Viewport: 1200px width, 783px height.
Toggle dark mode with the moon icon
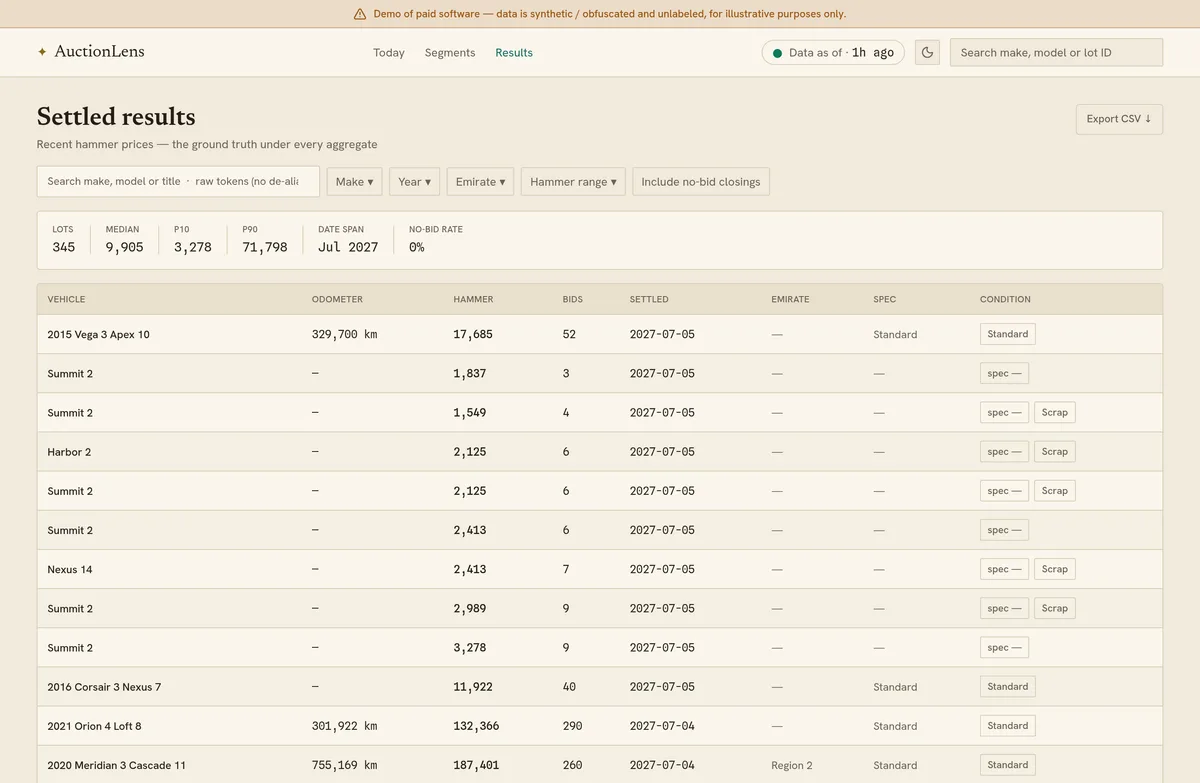click(x=927, y=52)
